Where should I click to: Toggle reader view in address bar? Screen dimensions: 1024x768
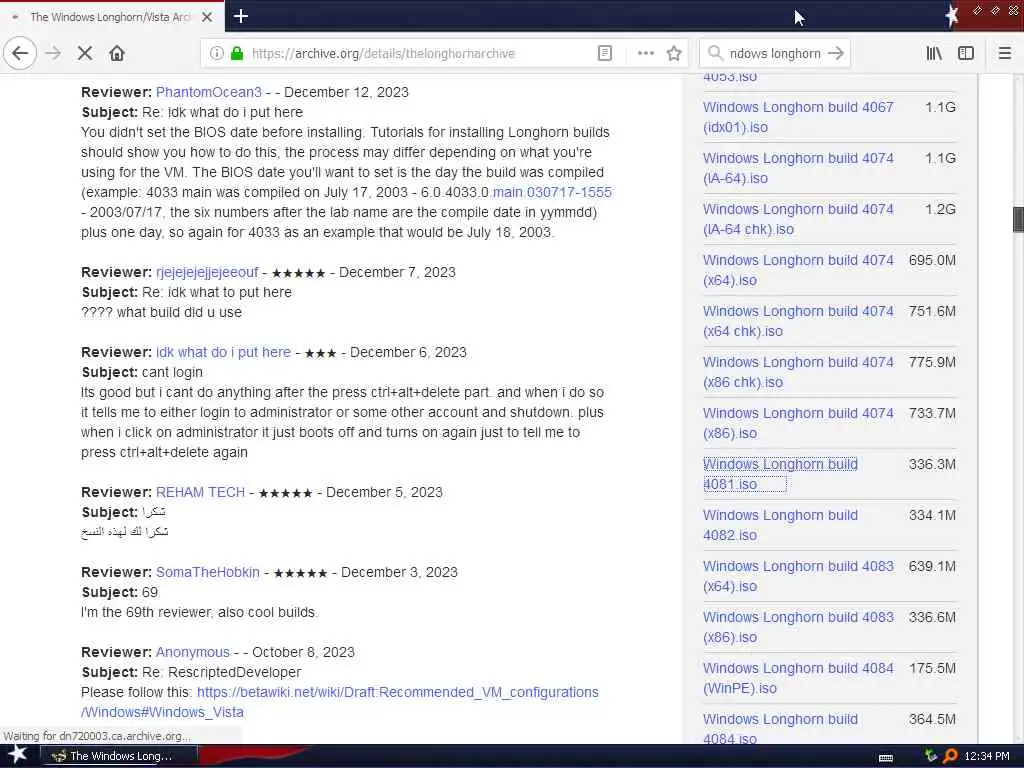pos(605,53)
